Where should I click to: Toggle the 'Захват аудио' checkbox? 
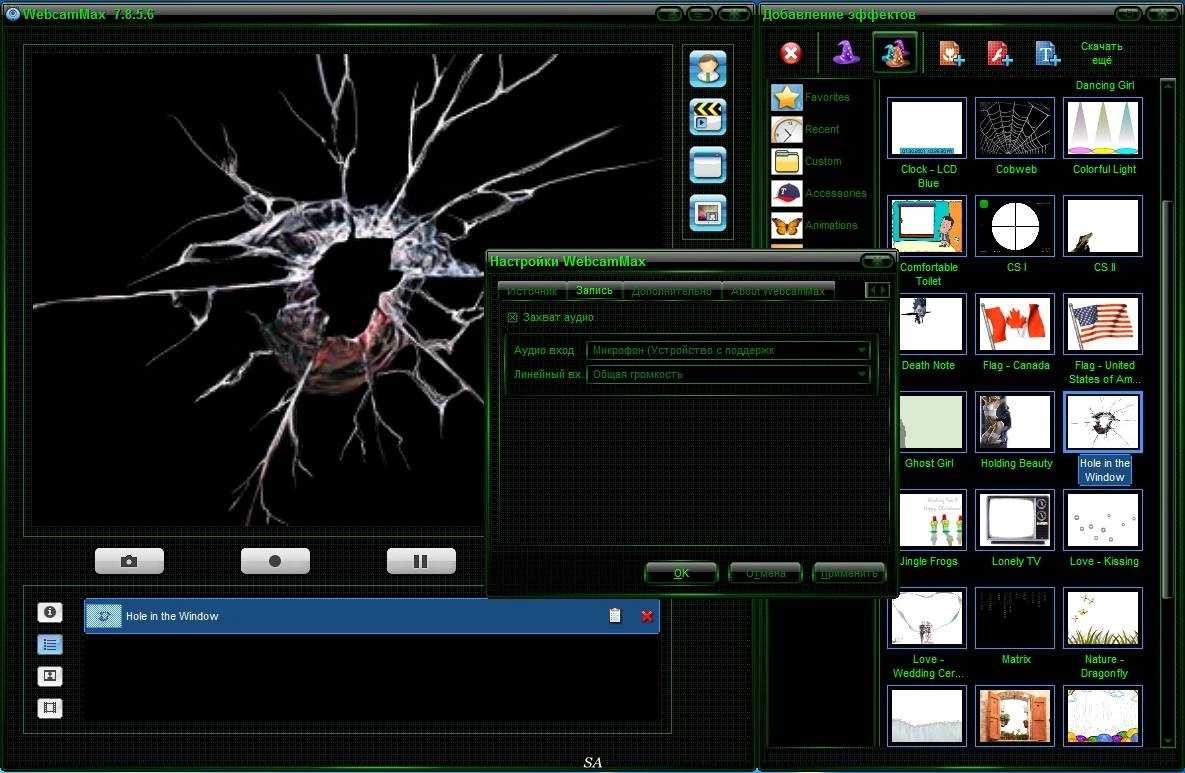512,317
